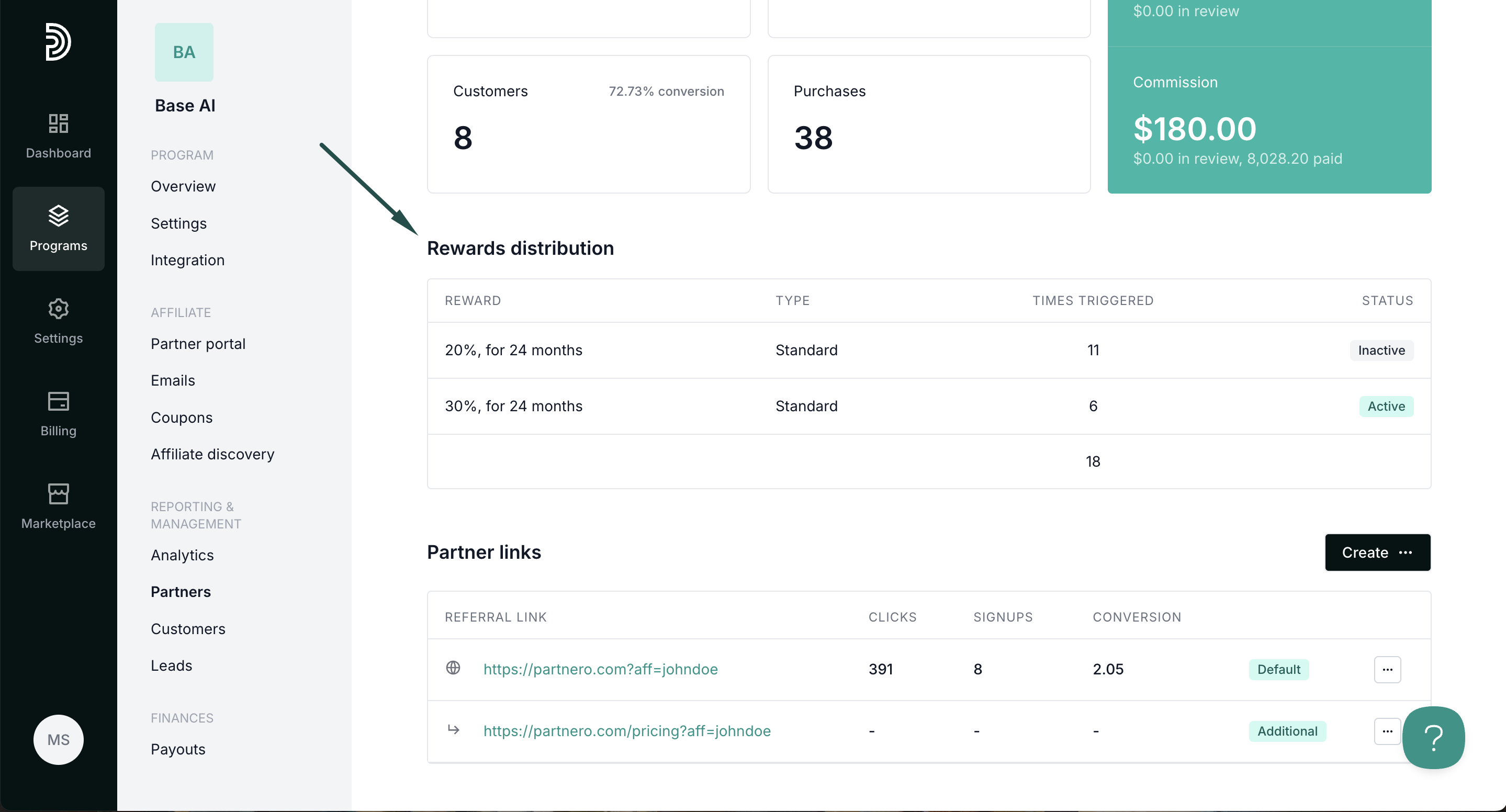Go to Analytics in reporting menu

point(182,555)
